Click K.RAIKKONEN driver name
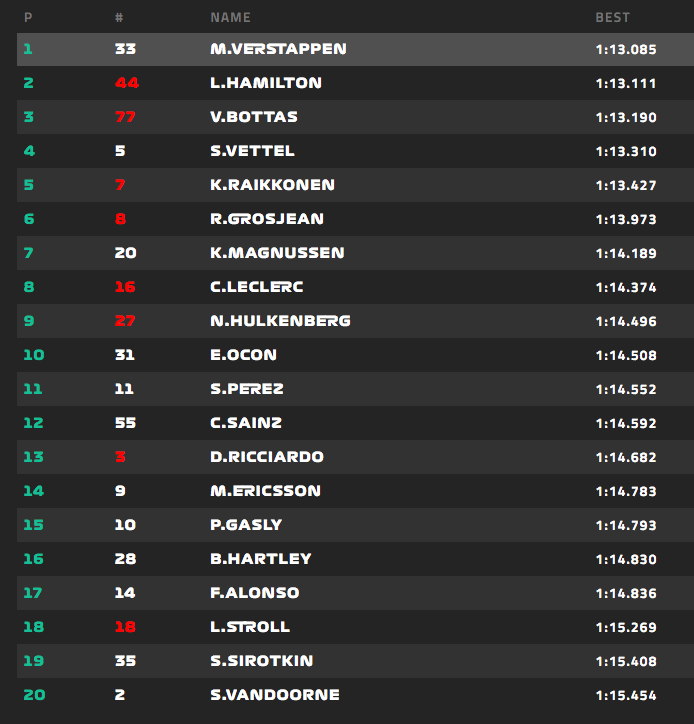 pyautogui.click(x=272, y=185)
